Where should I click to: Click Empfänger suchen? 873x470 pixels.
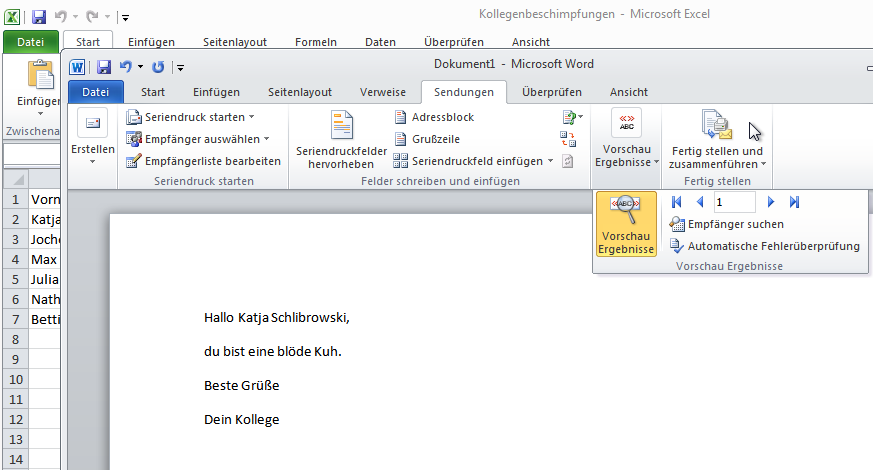click(727, 224)
